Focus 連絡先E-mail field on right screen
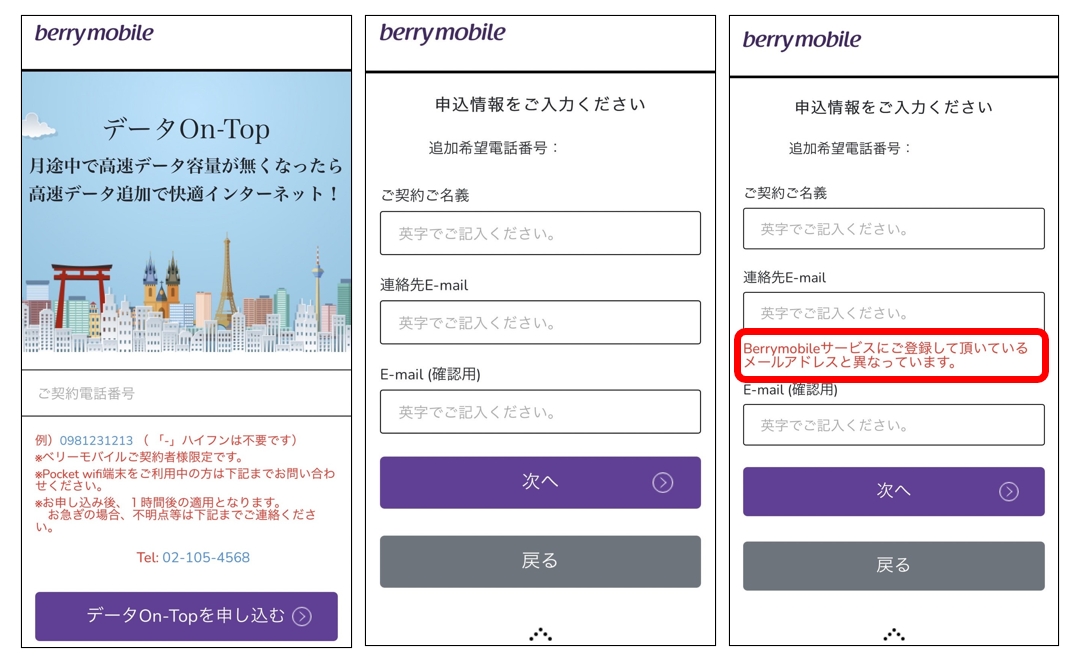This screenshot has height=659, width=1083. [894, 312]
